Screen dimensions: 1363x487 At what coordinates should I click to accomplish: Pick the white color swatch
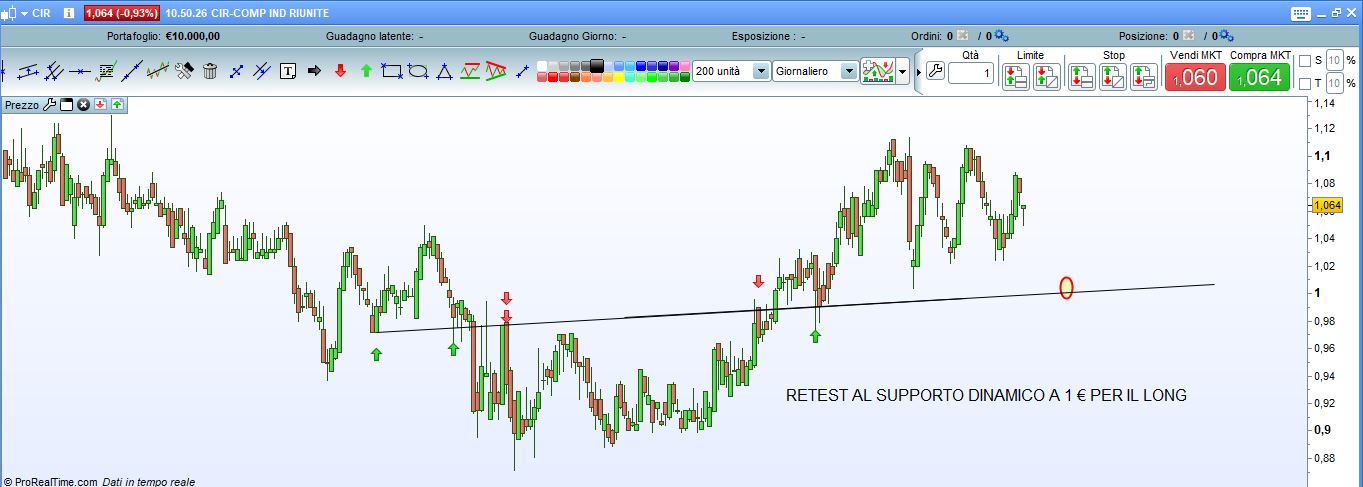(542, 66)
